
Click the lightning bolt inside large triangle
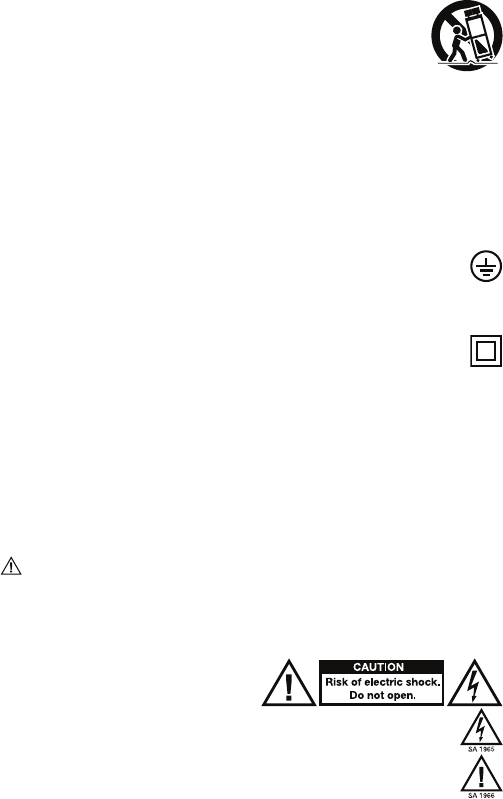(x=474, y=686)
